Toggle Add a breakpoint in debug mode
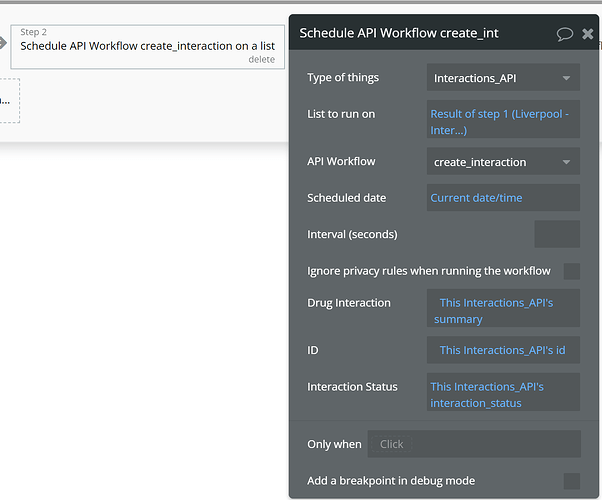The width and height of the screenshot is (602, 500). [572, 481]
